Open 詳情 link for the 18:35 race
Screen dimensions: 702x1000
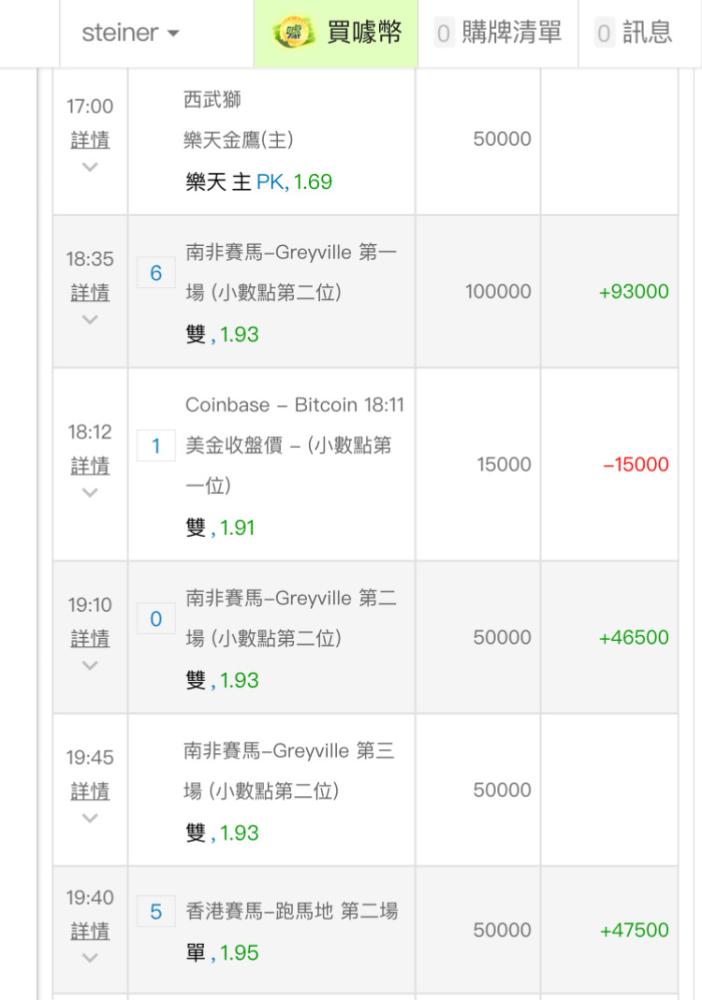[90, 293]
